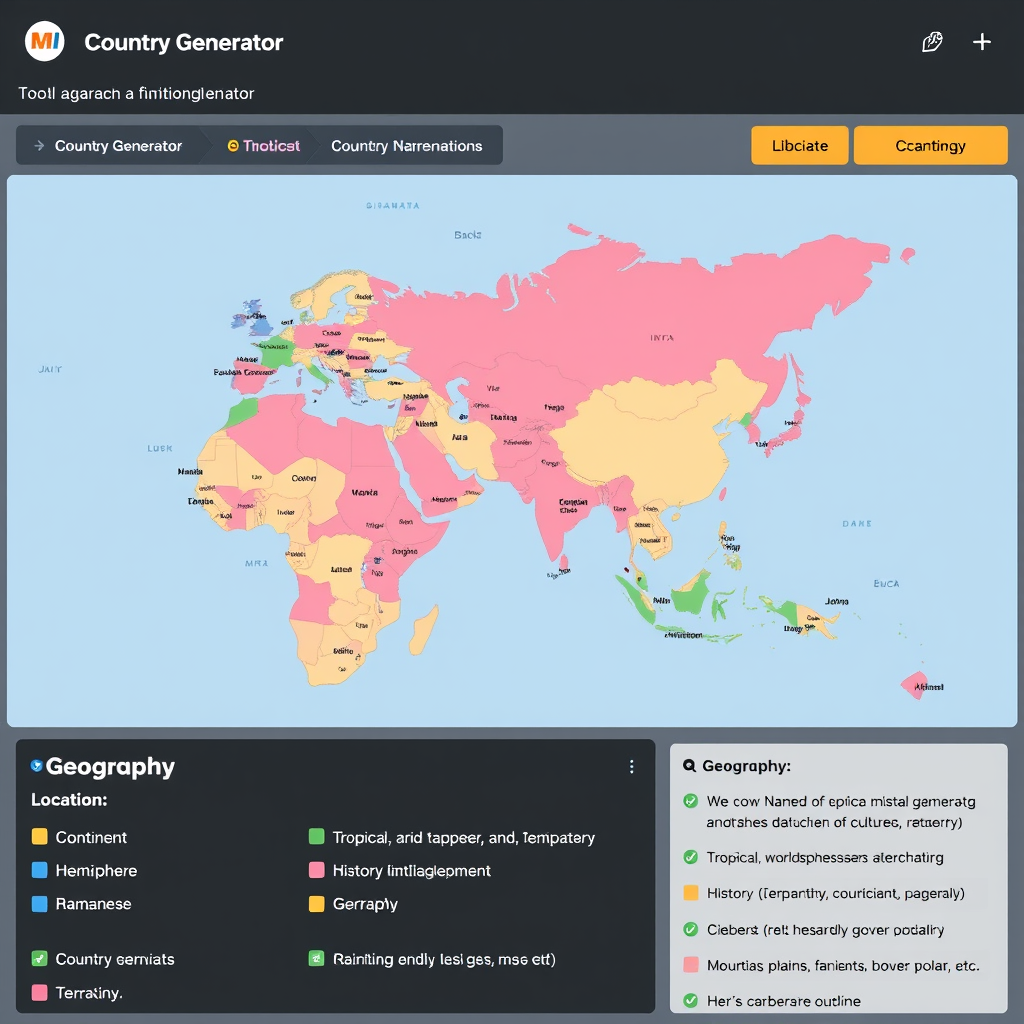Expand the Country Narrenations breadcrumb item
The height and width of the screenshot is (1024, 1024).
[409, 145]
